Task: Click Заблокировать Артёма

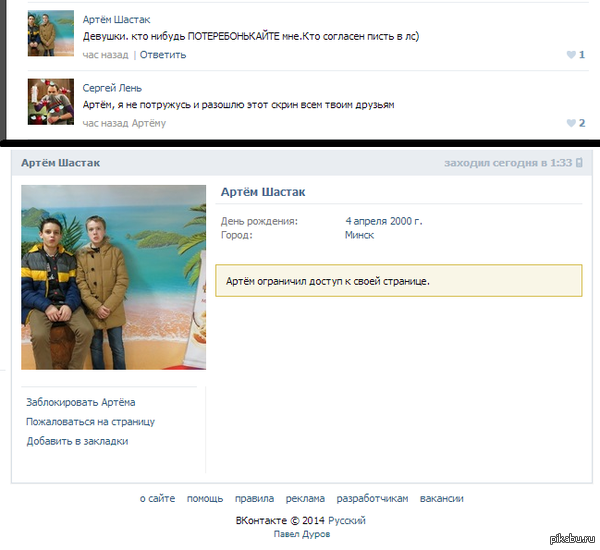Action: click(81, 402)
